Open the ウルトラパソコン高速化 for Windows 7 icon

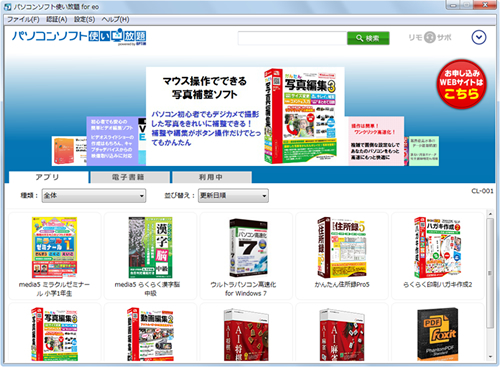click(248, 247)
